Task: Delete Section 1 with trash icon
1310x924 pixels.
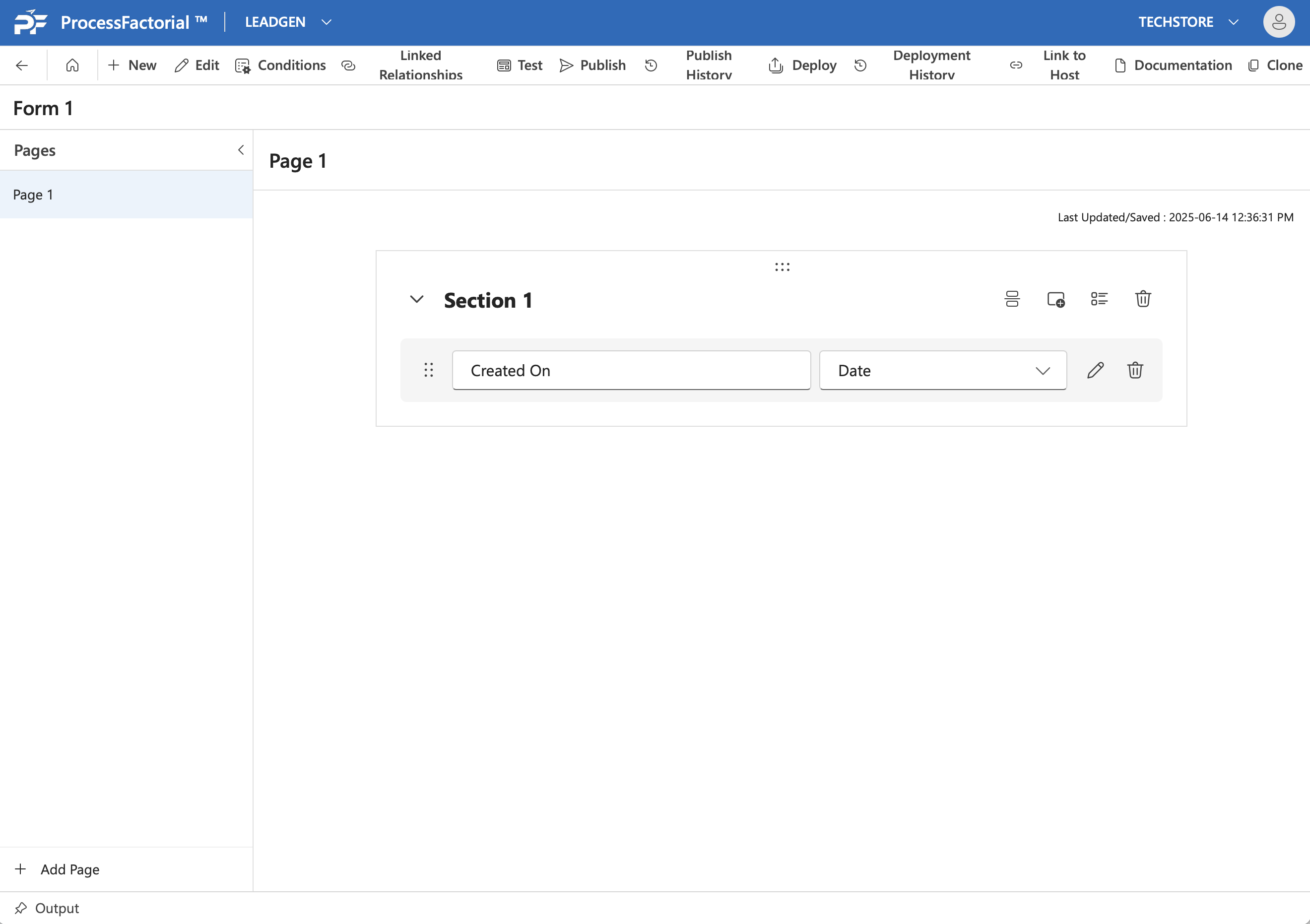Action: [x=1142, y=299]
